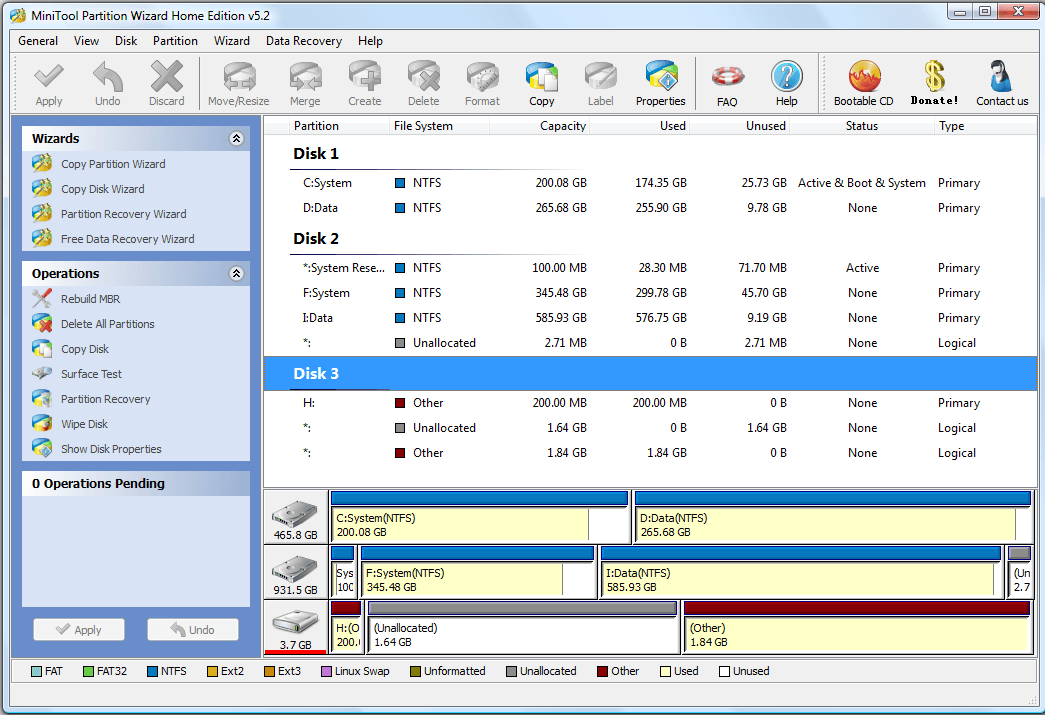The image size is (1045, 715).
Task: Click the I:Data(NTFS) block in disk map
Action: (x=801, y=572)
